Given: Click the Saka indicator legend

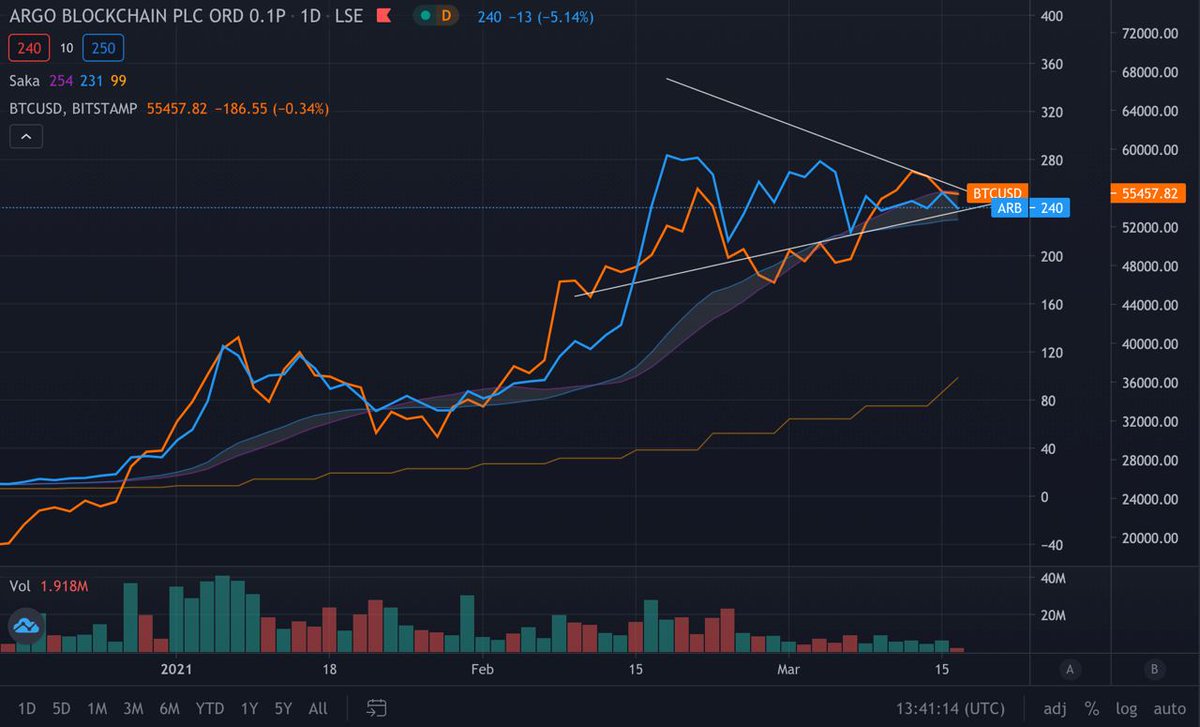Looking at the screenshot, I should point(68,80).
